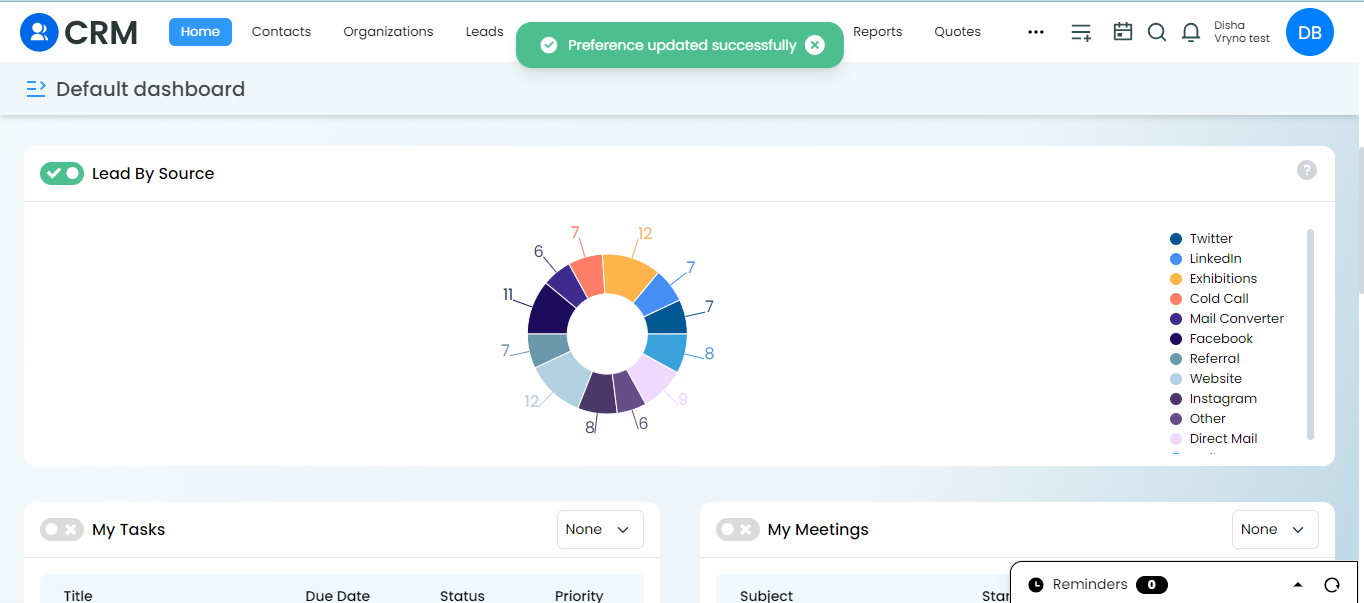
Task: Click Direct Mail legend entry
Action: tap(1213, 439)
